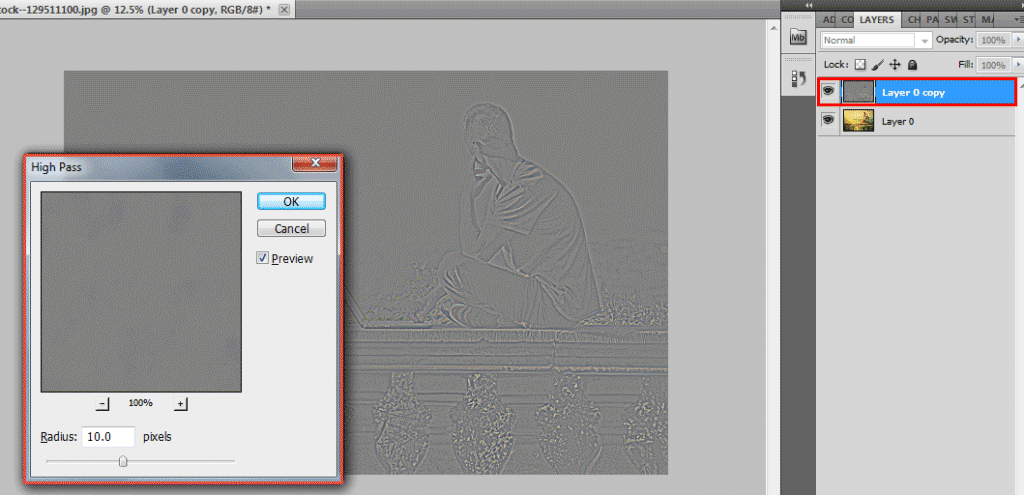Click OK in High Pass dialog
Image resolution: width=1024 pixels, height=495 pixels.
[x=291, y=202]
